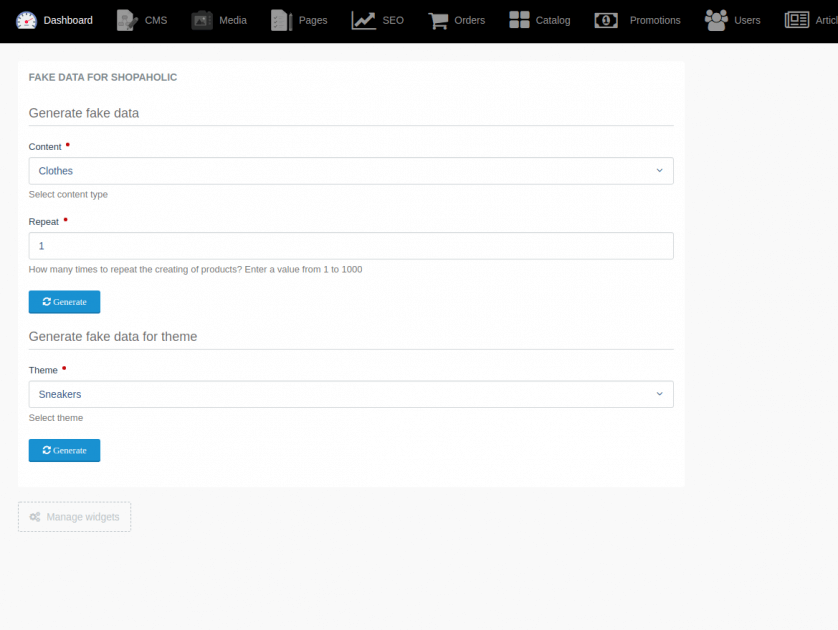This screenshot has height=630, width=838.
Task: Click the Manage widgets button
Action: [x=74, y=517]
